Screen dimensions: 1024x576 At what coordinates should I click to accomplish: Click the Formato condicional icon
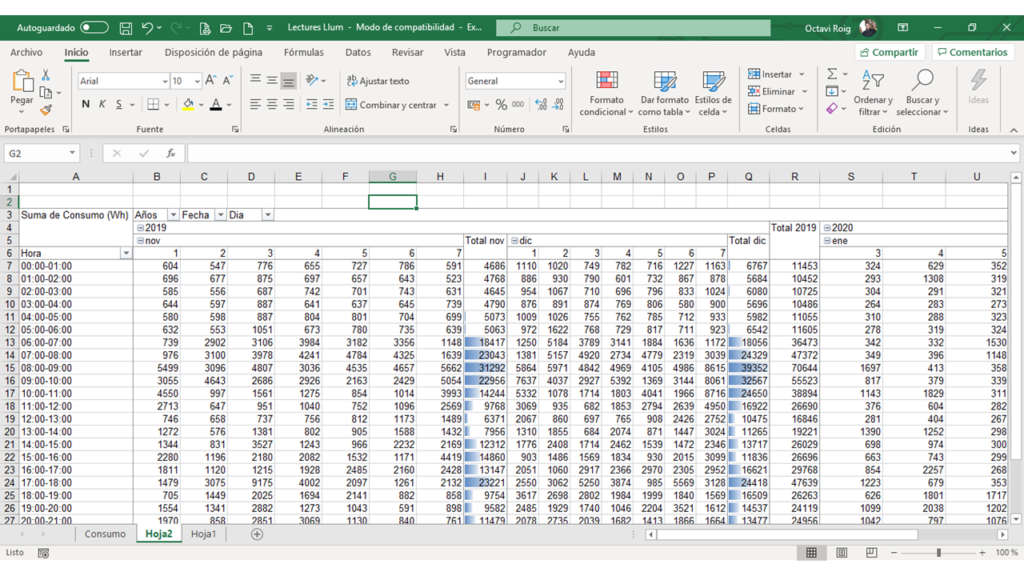607,93
